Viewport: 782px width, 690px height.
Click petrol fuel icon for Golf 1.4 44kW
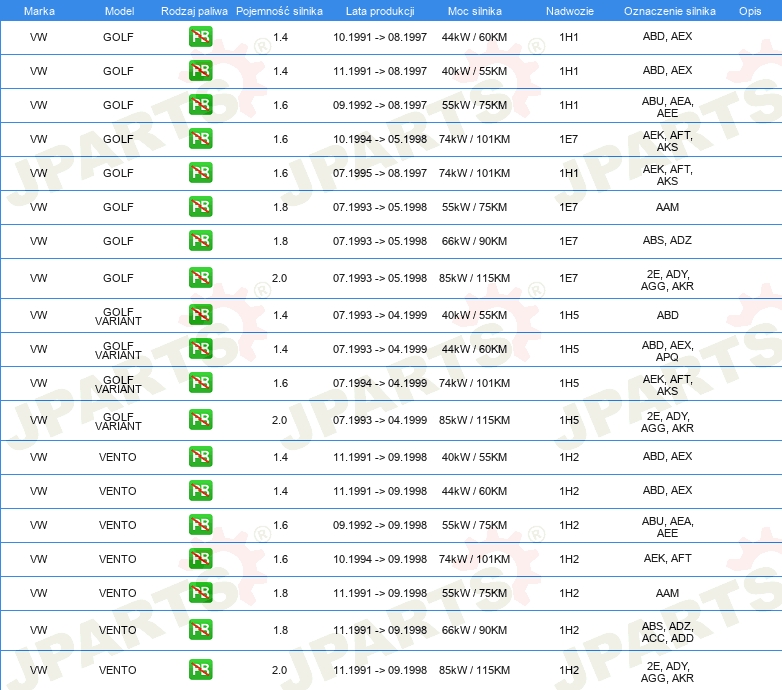[x=200, y=37]
